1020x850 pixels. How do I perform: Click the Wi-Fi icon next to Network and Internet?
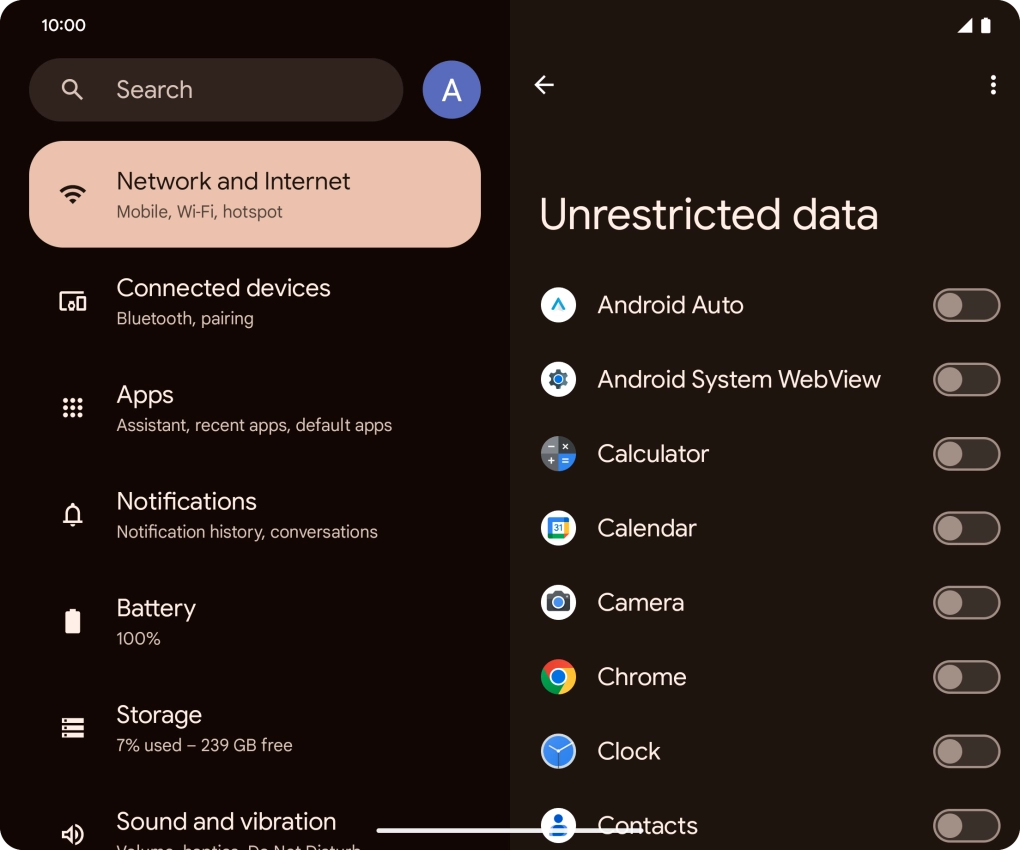coord(73,193)
